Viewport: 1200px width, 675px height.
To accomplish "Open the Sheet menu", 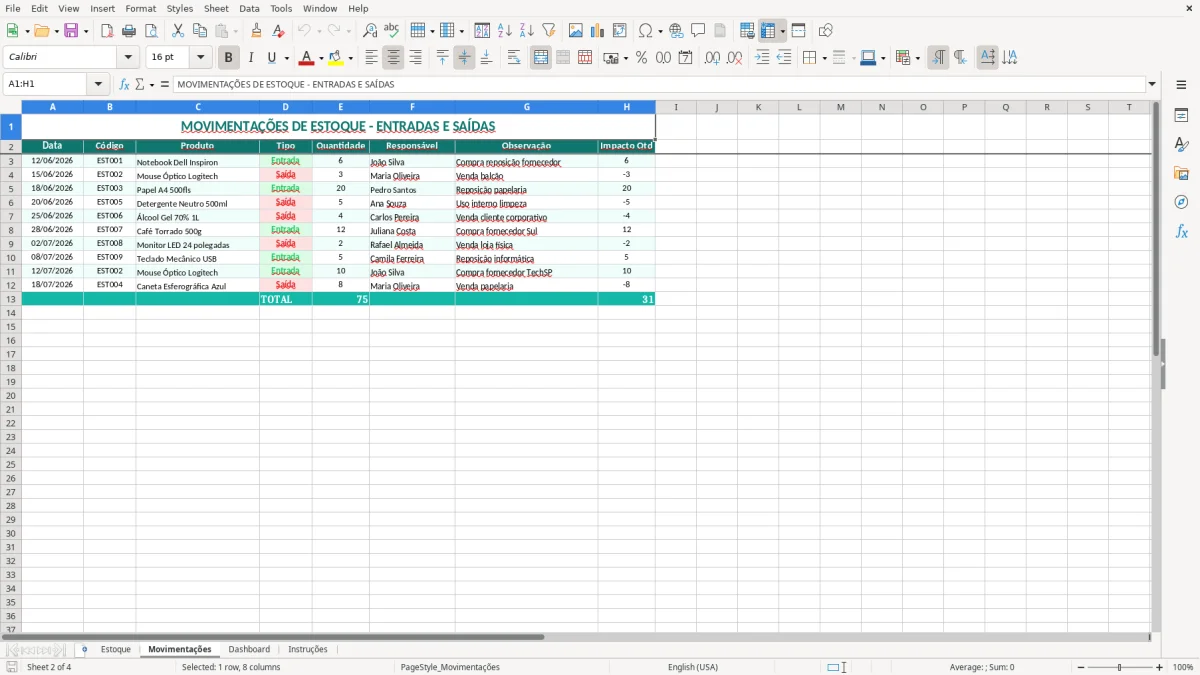I will tap(216, 8).
